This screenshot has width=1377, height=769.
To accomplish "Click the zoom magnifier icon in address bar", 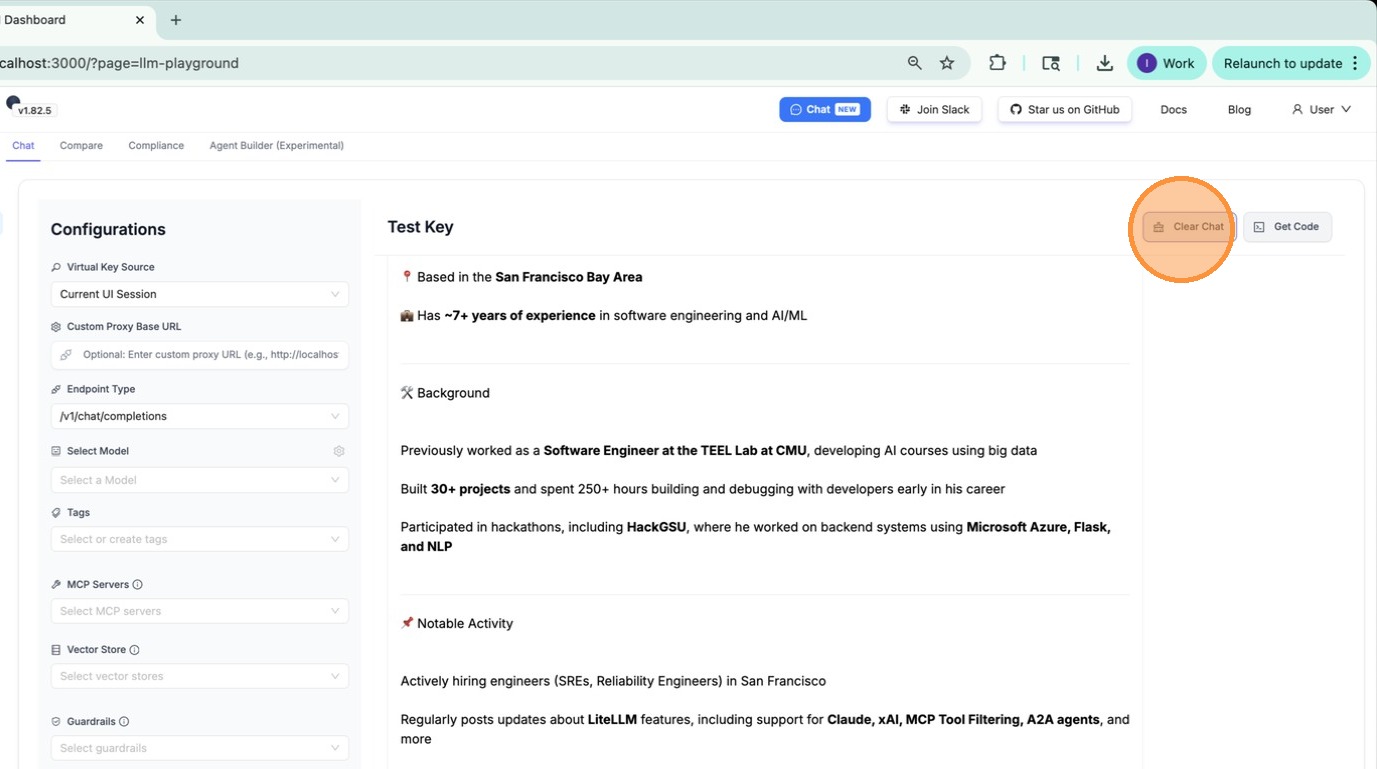I will tap(914, 63).
